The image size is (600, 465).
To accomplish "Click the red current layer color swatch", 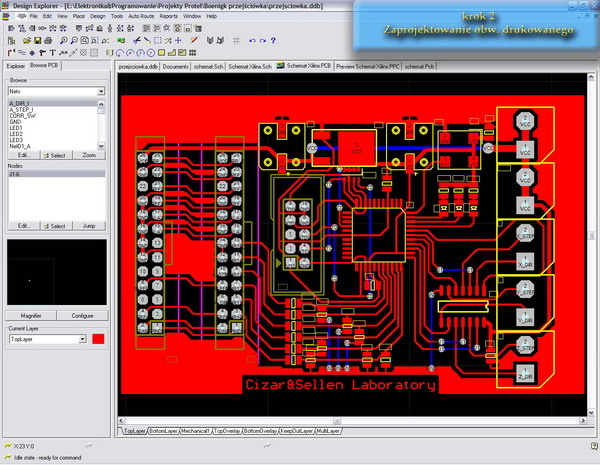I will point(98,339).
